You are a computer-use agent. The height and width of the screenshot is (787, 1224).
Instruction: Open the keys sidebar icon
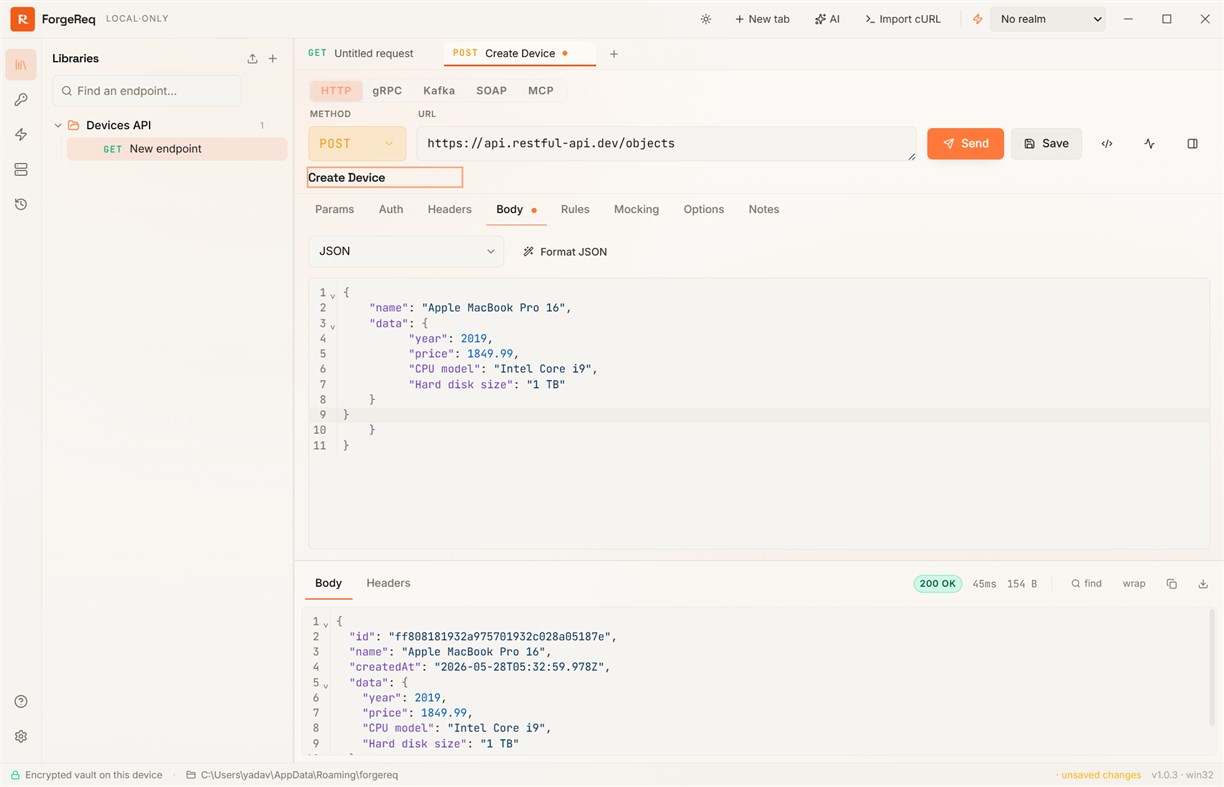click(x=21, y=100)
